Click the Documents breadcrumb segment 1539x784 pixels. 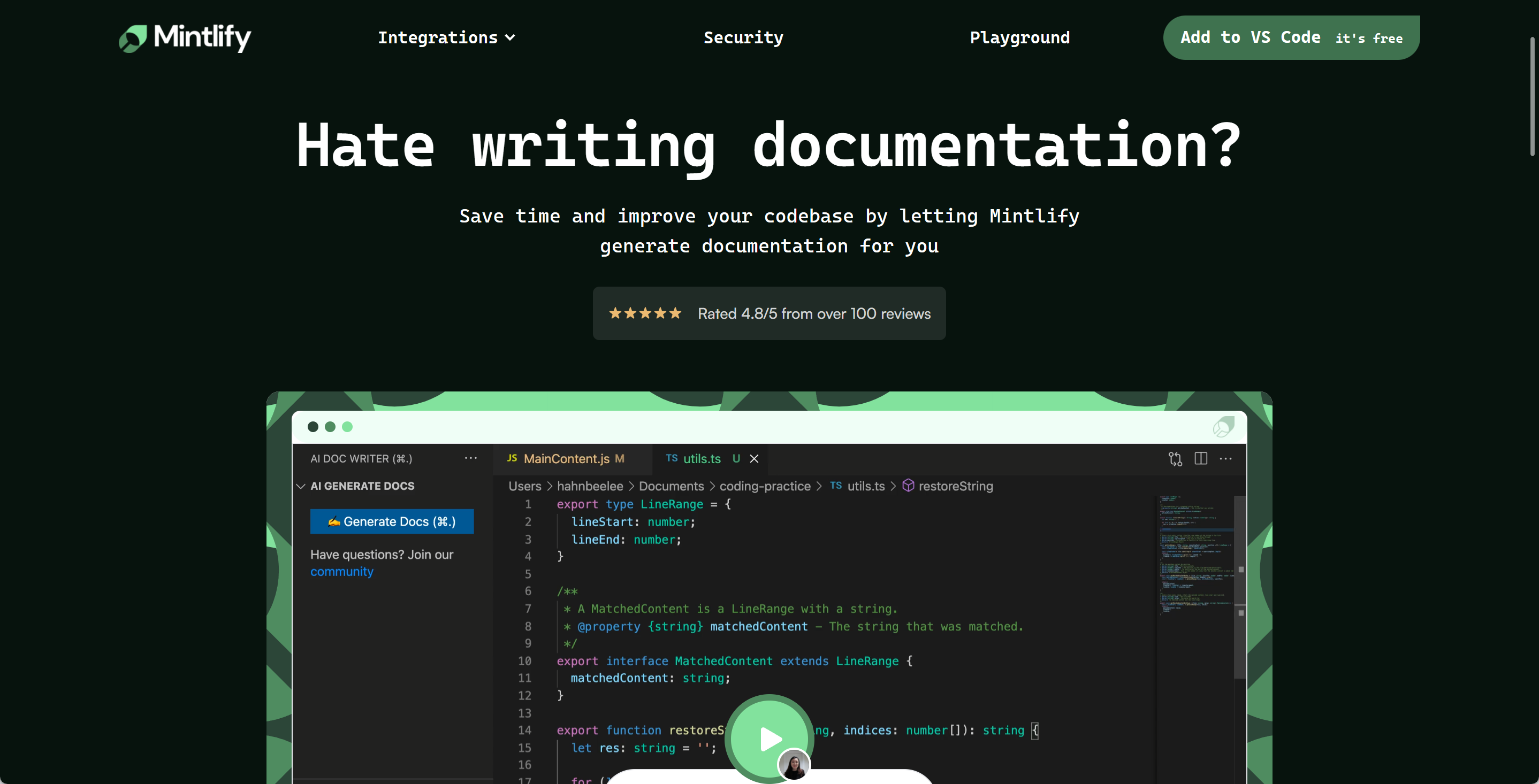click(672, 486)
